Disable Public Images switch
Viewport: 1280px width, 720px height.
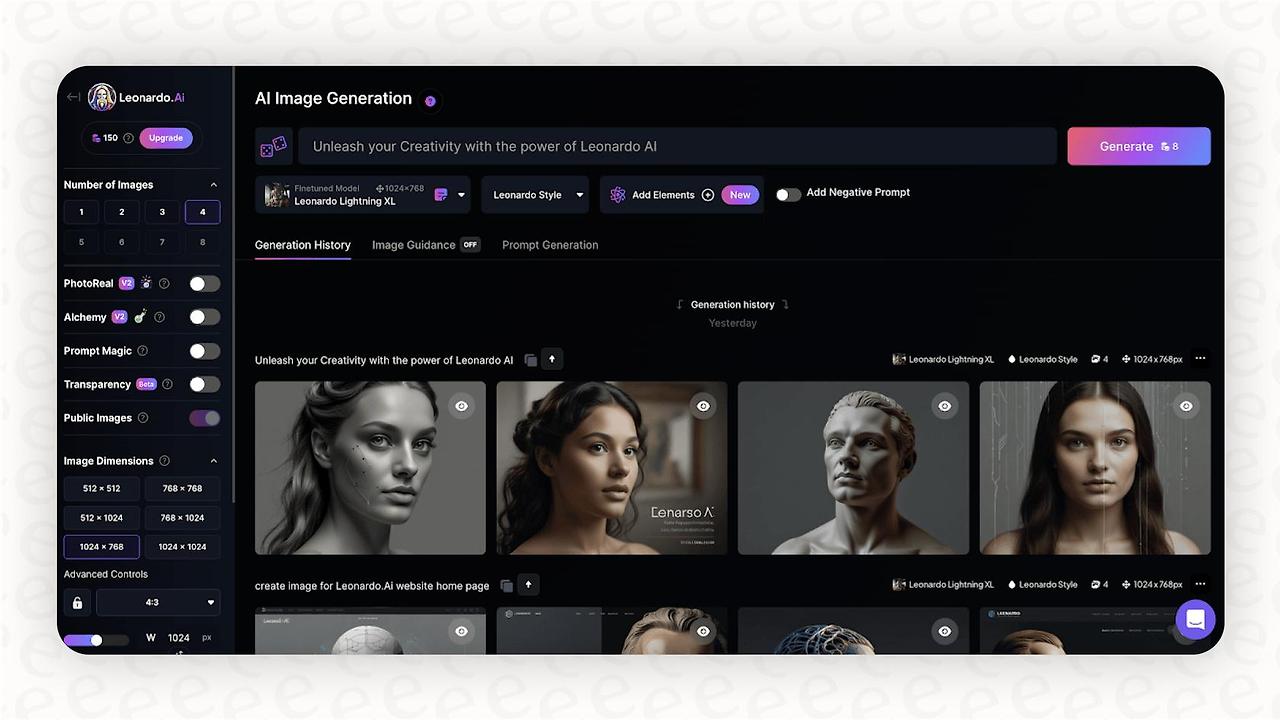coord(204,418)
